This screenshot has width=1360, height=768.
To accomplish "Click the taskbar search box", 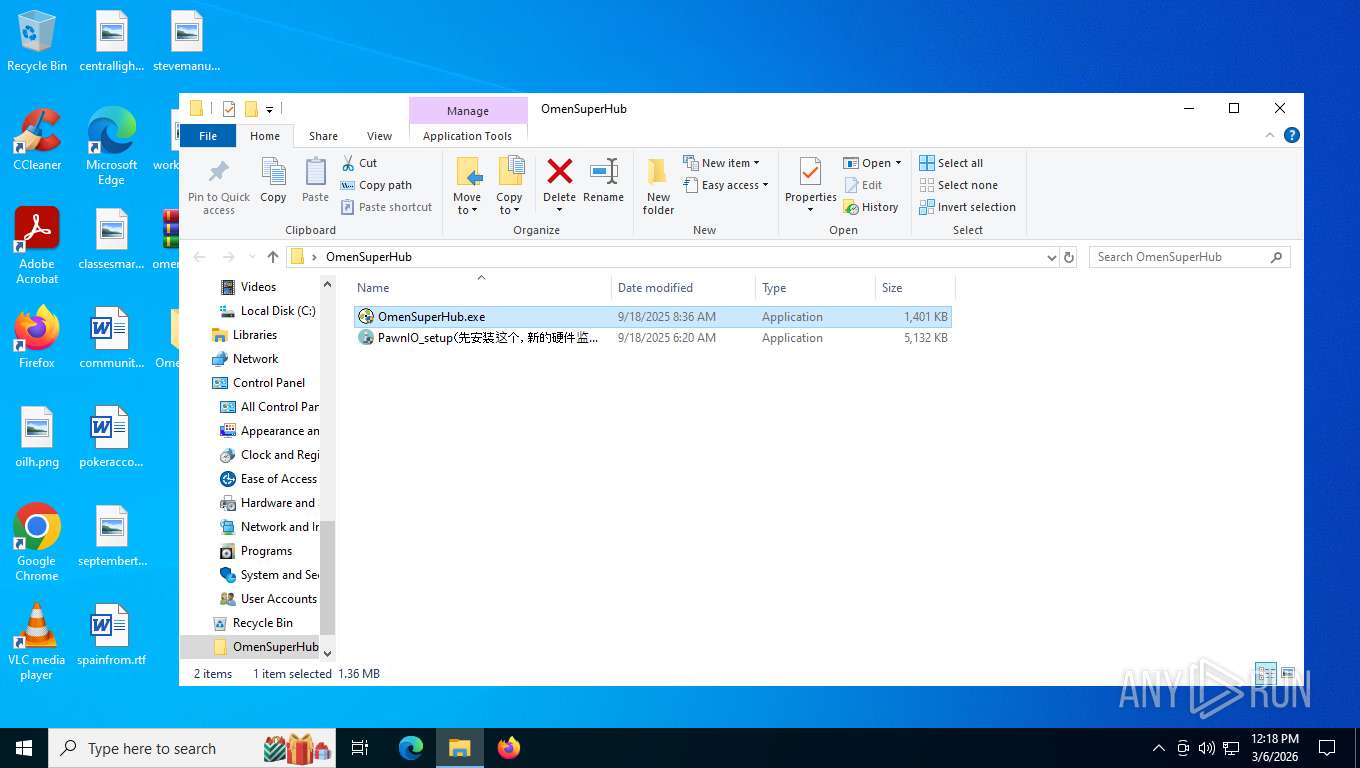I will 192,747.
